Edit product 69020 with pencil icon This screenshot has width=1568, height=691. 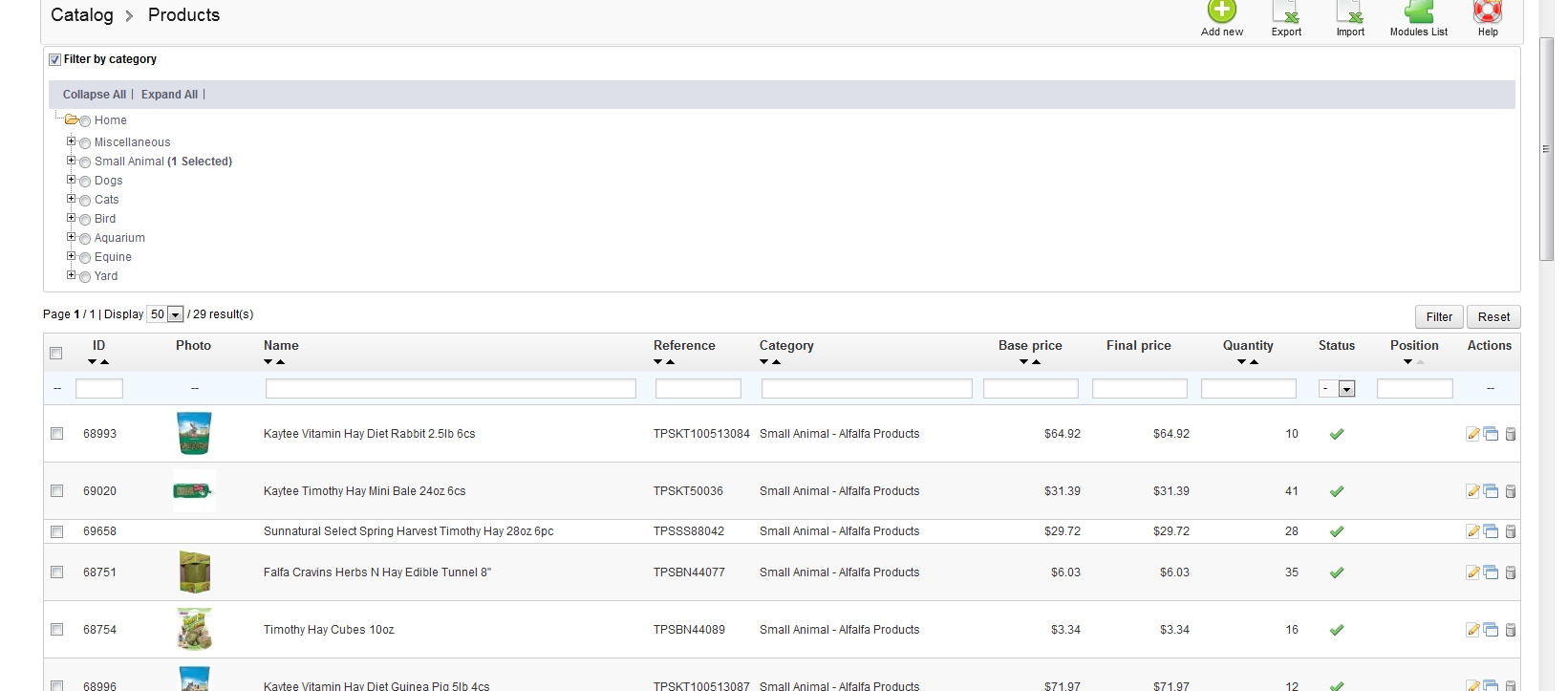coord(1473,491)
